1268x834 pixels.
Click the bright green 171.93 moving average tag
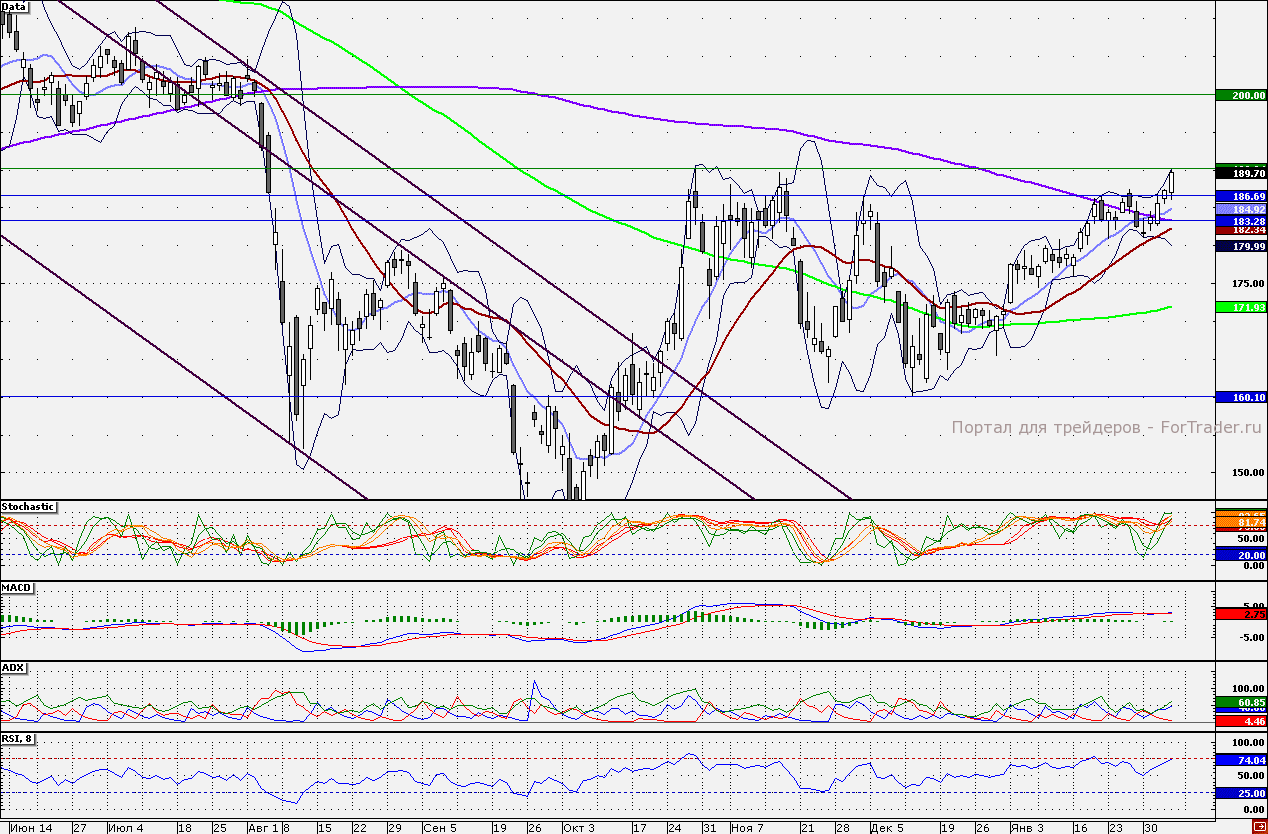(1241, 307)
